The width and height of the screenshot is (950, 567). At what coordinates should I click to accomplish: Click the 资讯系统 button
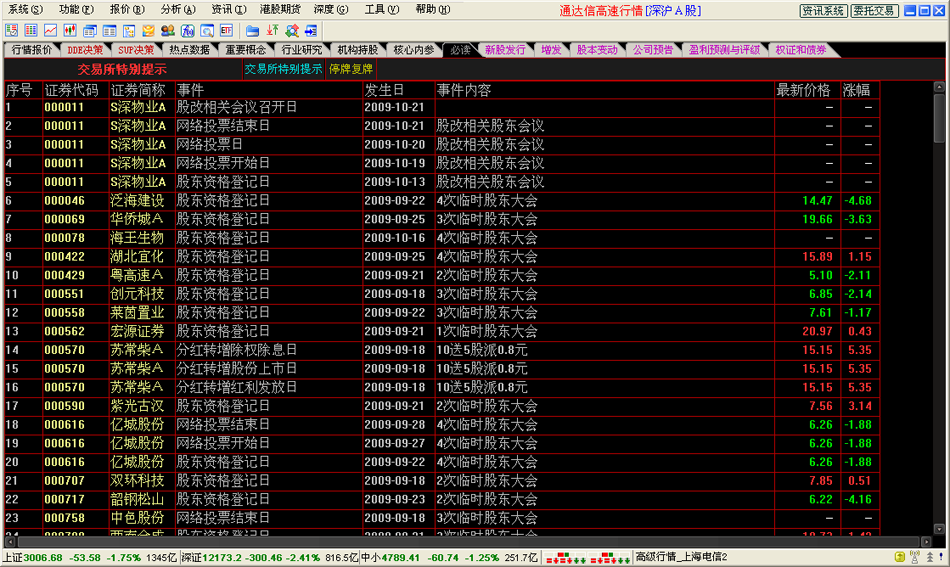[x=823, y=10]
